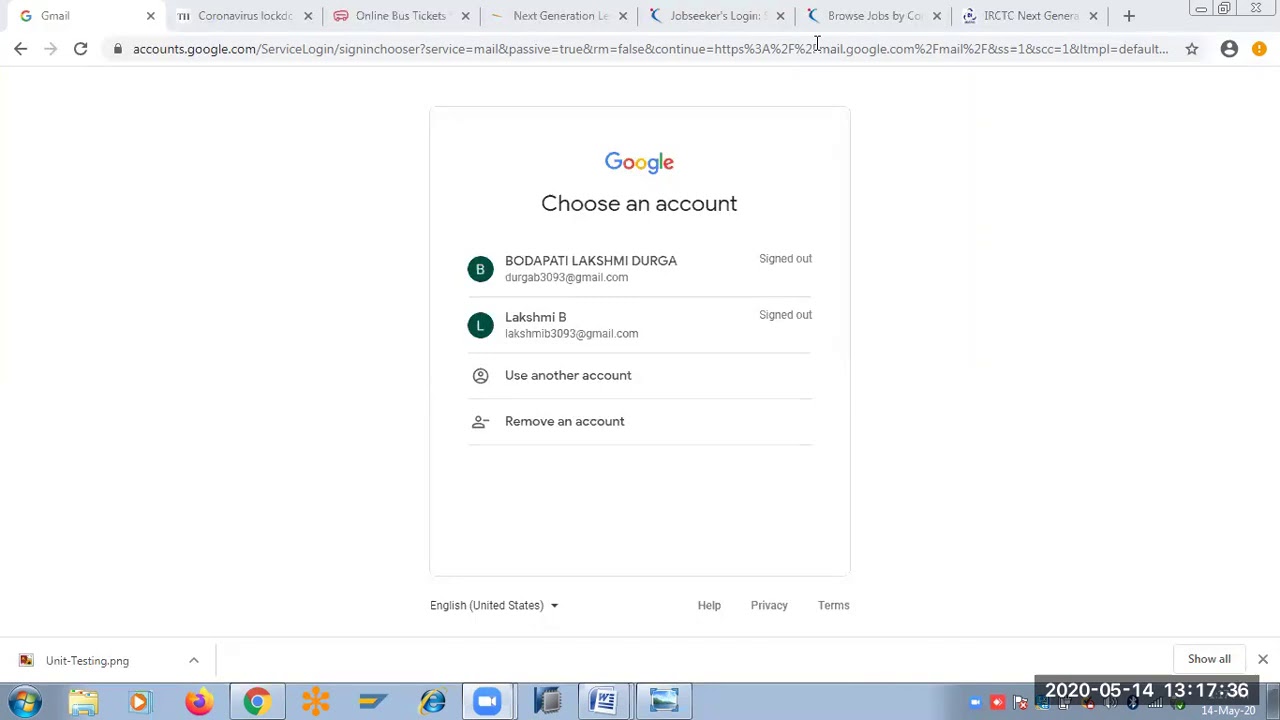Open the orange asterisk taskbar app

point(316,701)
